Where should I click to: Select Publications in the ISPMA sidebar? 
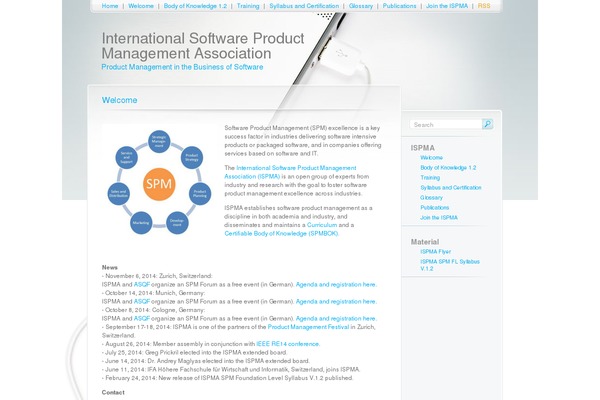pos(435,207)
